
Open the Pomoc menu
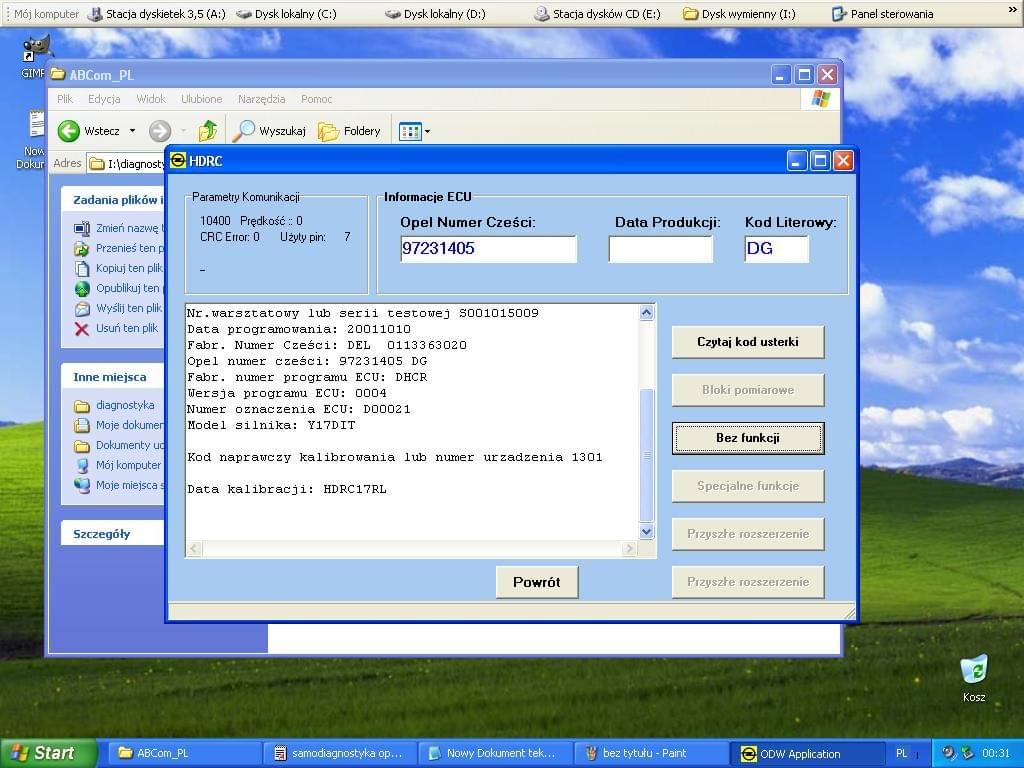coord(316,99)
